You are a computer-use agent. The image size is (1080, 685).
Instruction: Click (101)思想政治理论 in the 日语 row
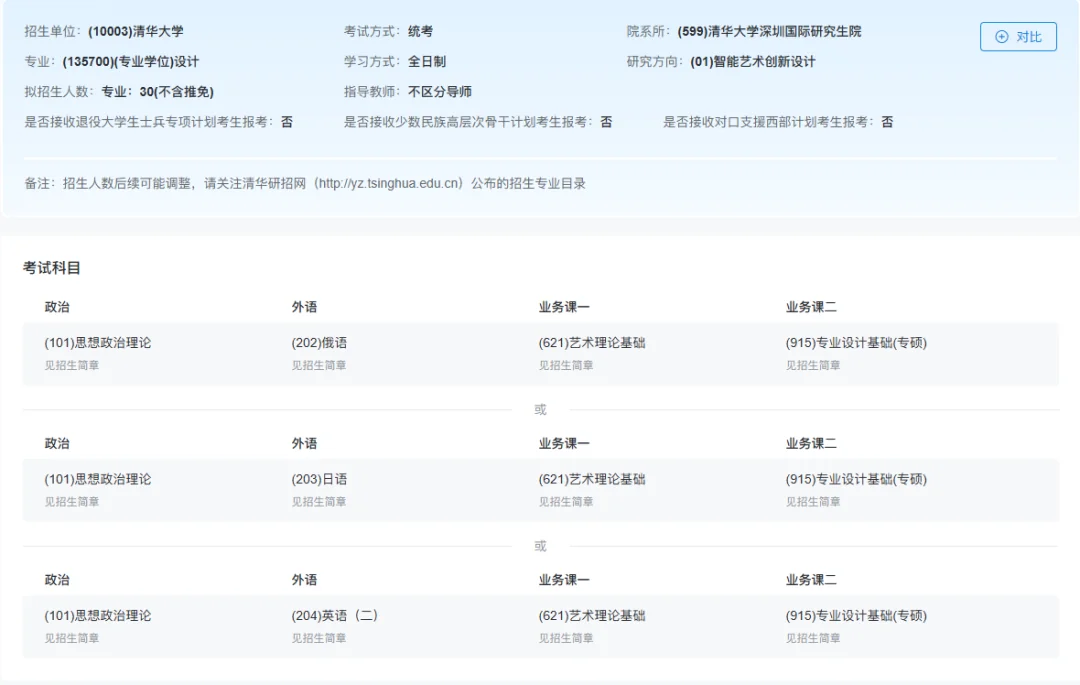(x=98, y=479)
